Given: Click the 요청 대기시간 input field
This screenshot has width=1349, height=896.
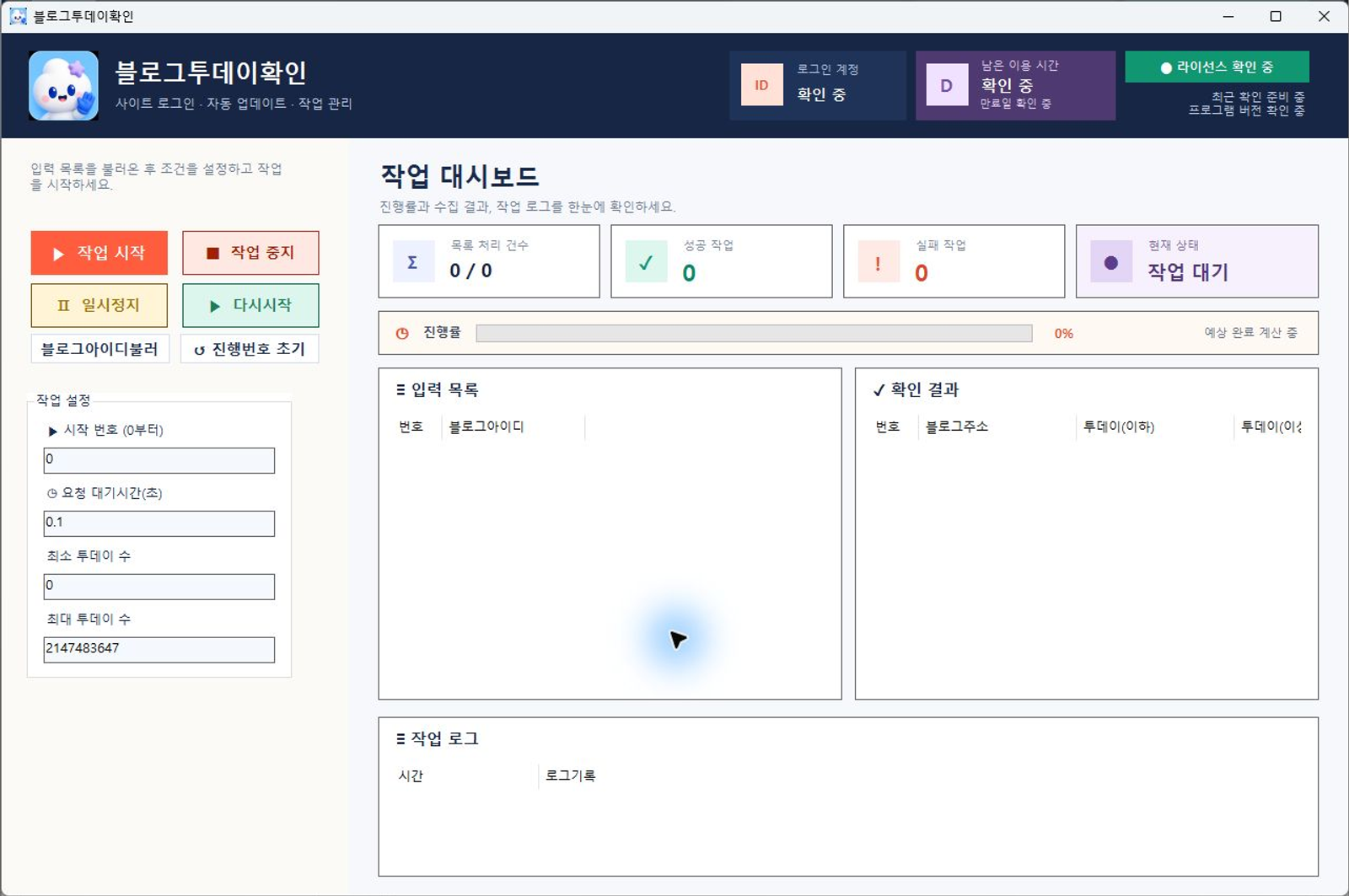Looking at the screenshot, I should point(159,523).
